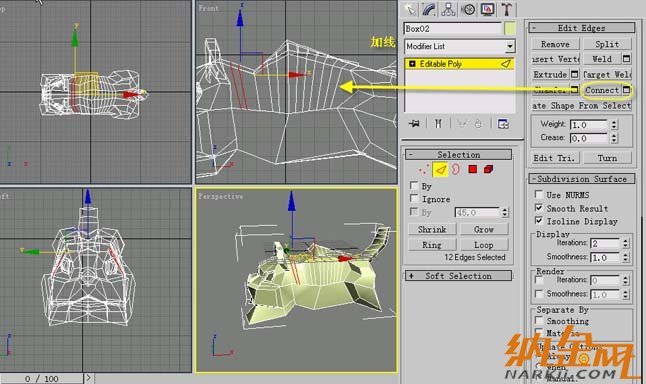Click Remove Modifier from the stack icon
The height and width of the screenshot is (384, 646).
[478, 123]
